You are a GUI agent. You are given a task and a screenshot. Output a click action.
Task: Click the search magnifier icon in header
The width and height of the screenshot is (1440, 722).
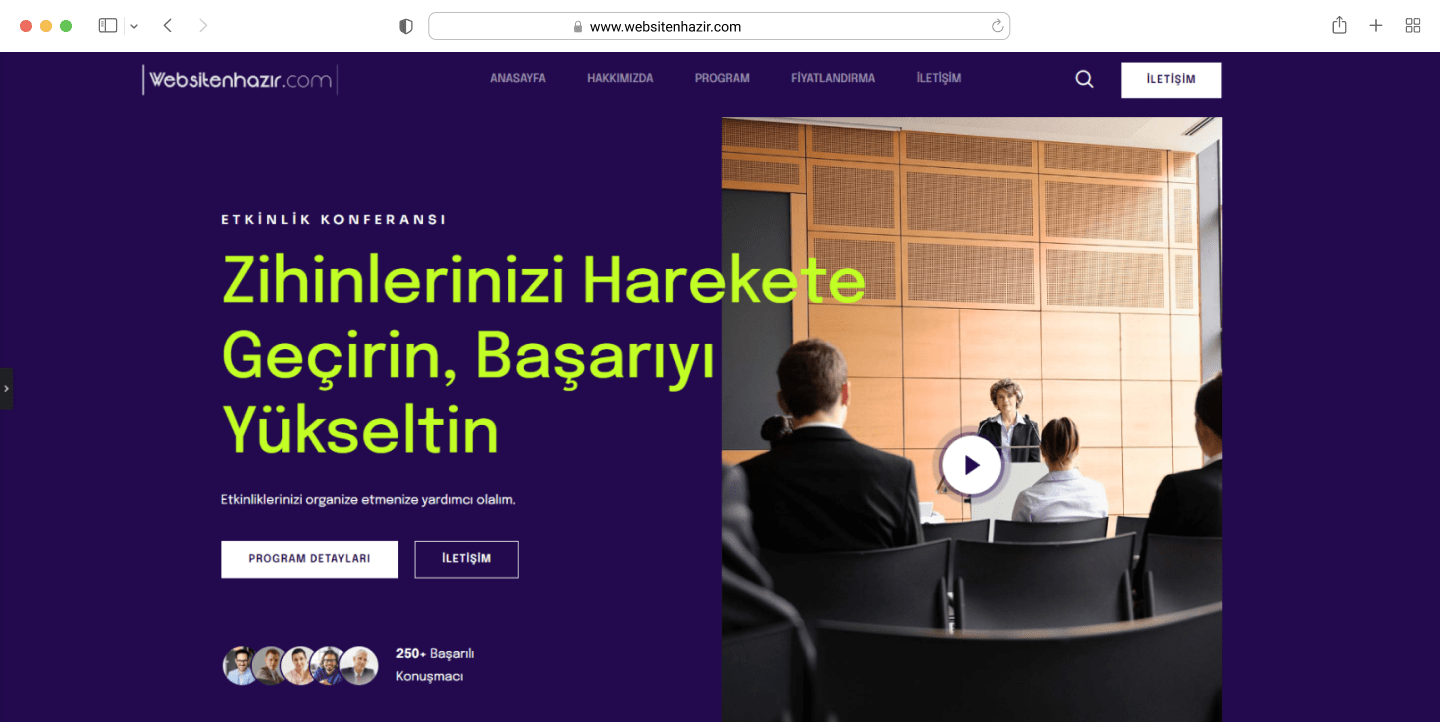[1084, 79]
